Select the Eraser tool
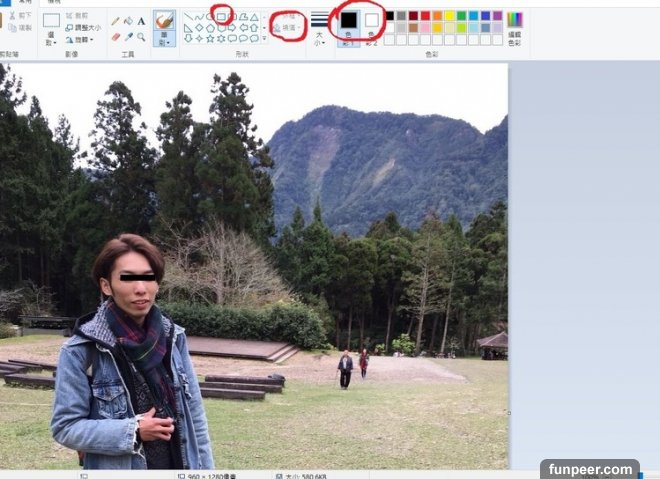Image resolution: width=660 pixels, height=479 pixels. coord(115,37)
